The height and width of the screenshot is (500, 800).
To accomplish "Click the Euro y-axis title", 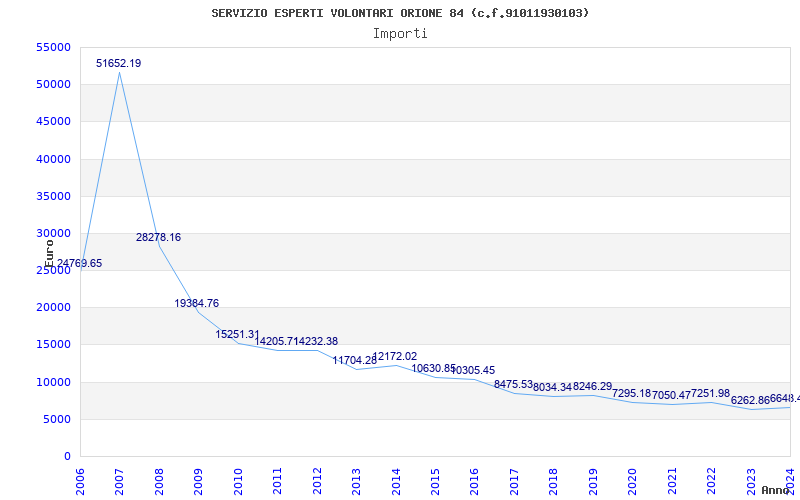I will (49, 254).
